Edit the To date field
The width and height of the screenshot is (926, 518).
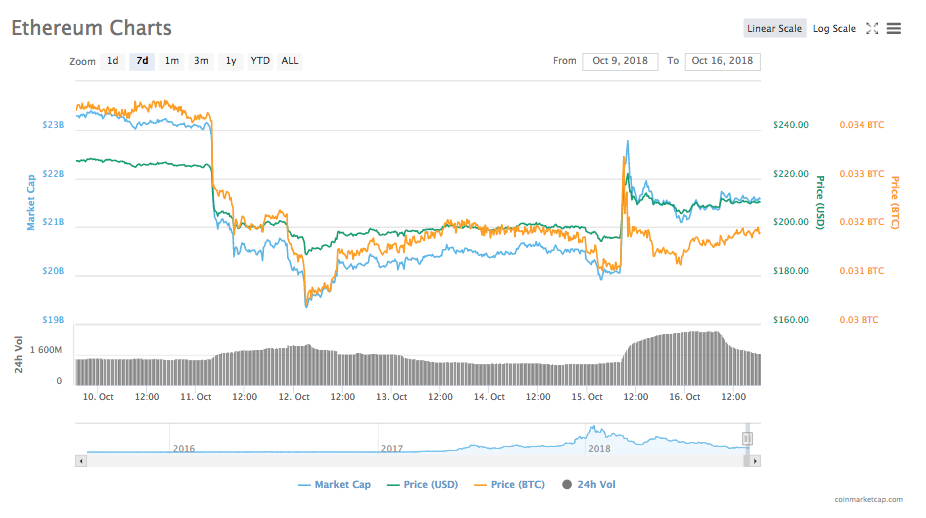point(722,61)
